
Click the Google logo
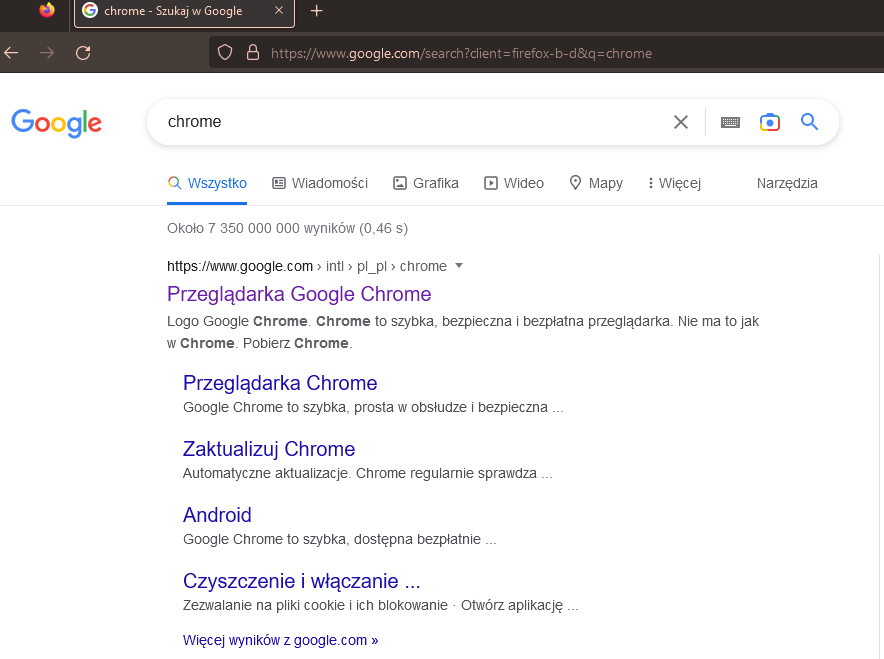point(56,123)
